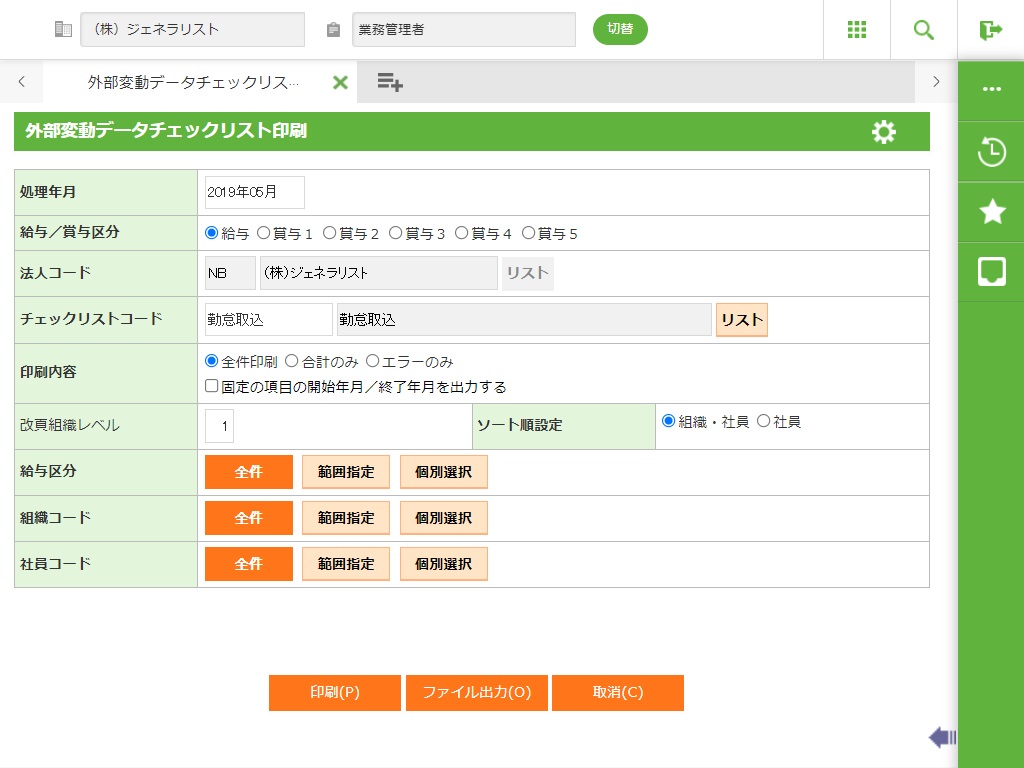Open the apps grid menu icon
The image size is (1024, 768).
click(856, 30)
